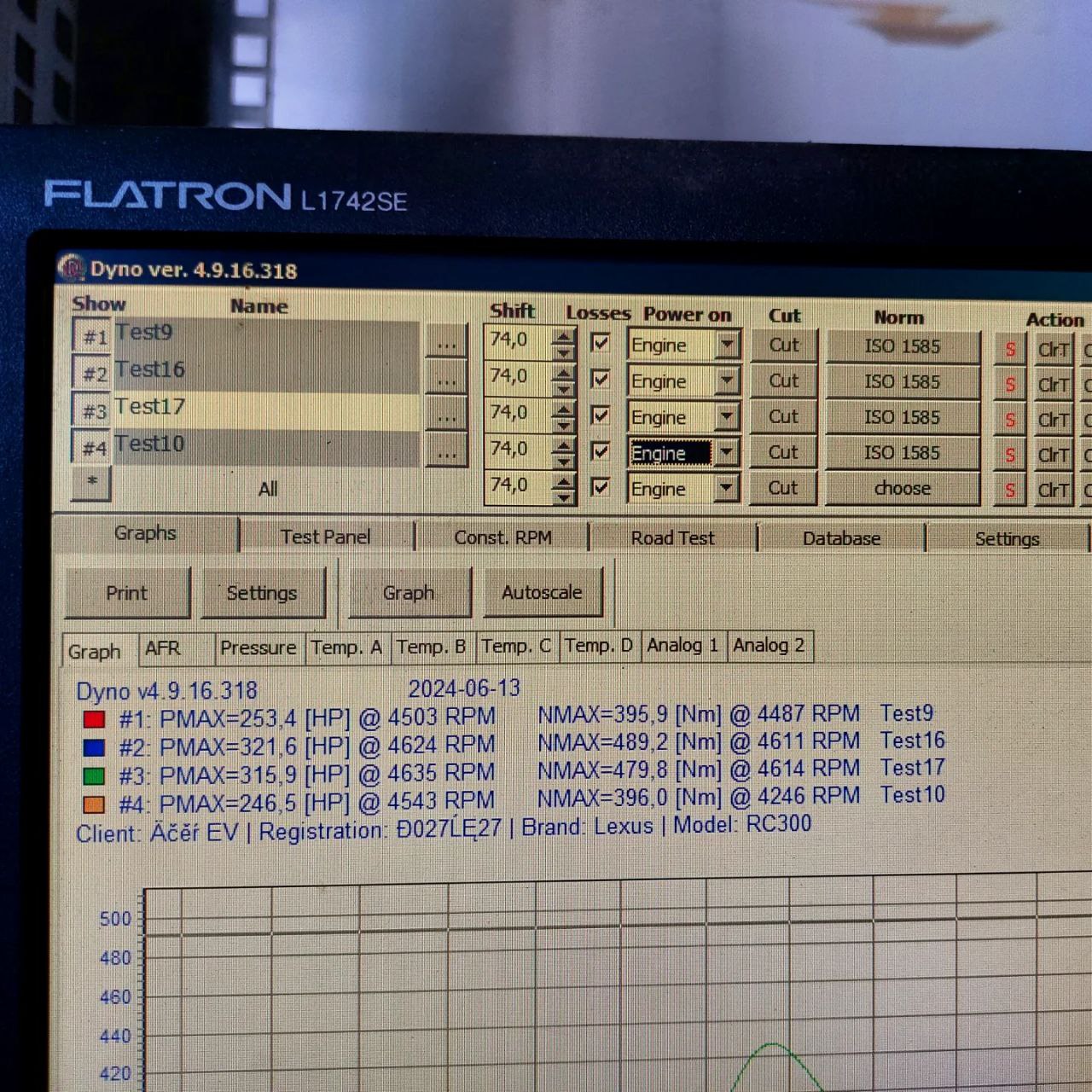Open the browse '...' button for Test17
1092x1092 pixels.
446,416
